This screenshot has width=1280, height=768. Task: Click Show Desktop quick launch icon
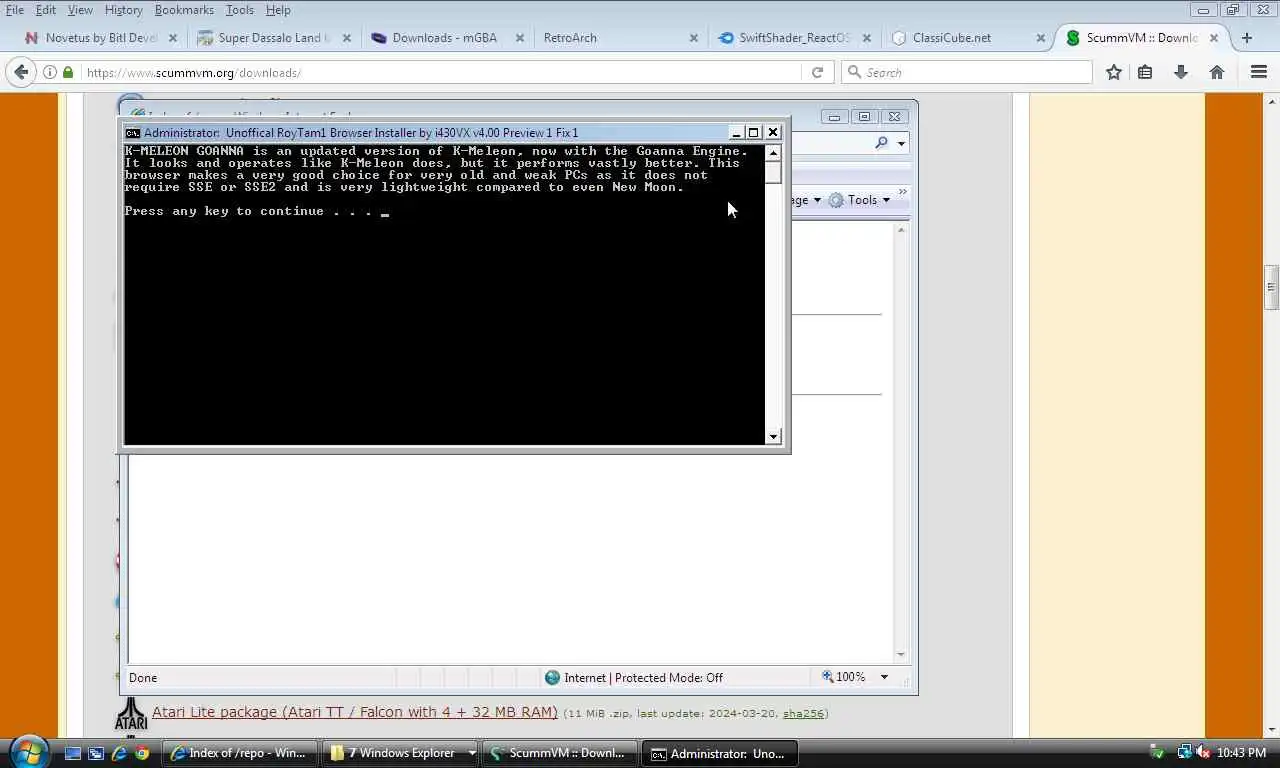tap(73, 753)
